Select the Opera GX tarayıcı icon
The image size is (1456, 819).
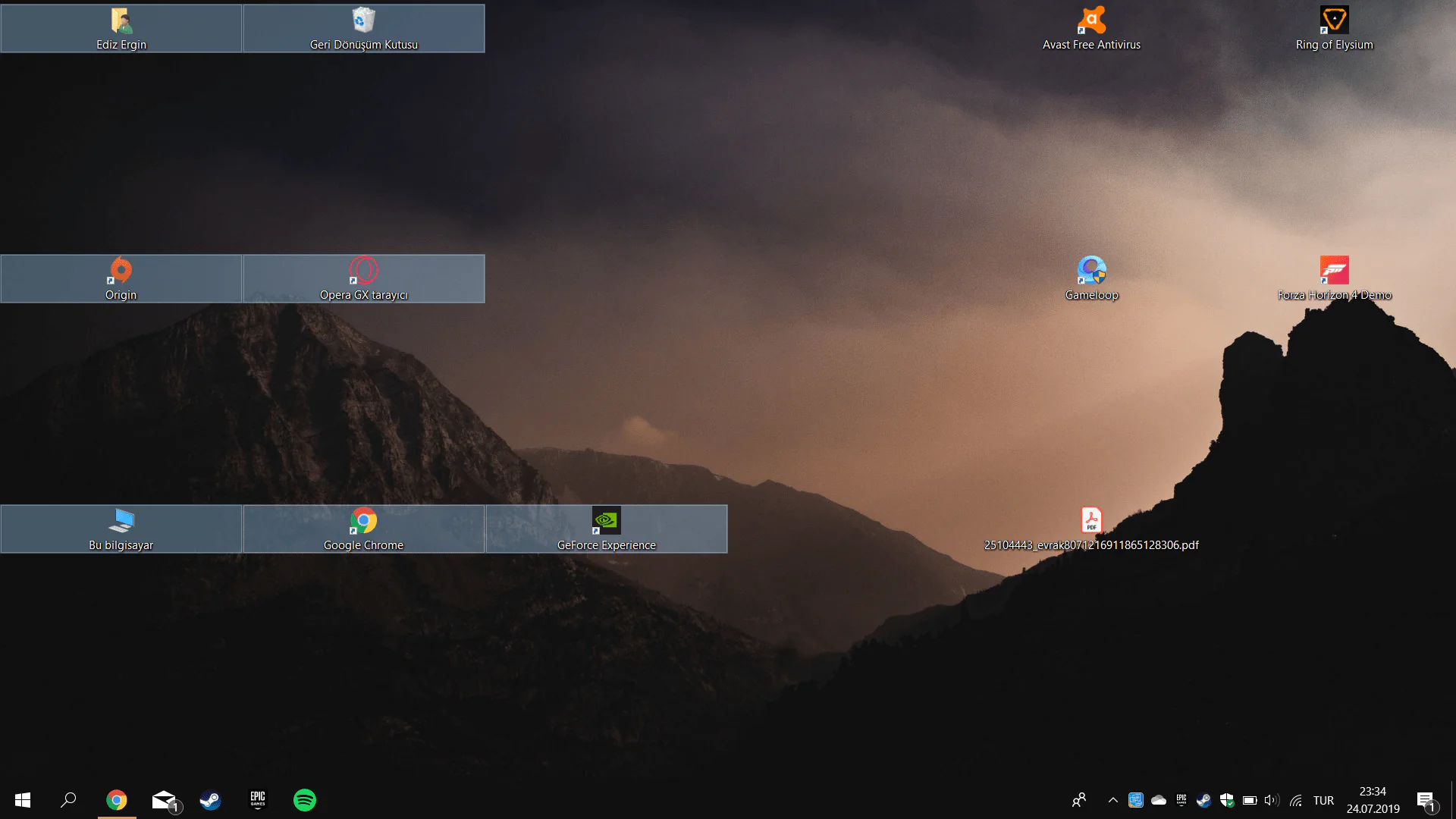click(x=364, y=278)
